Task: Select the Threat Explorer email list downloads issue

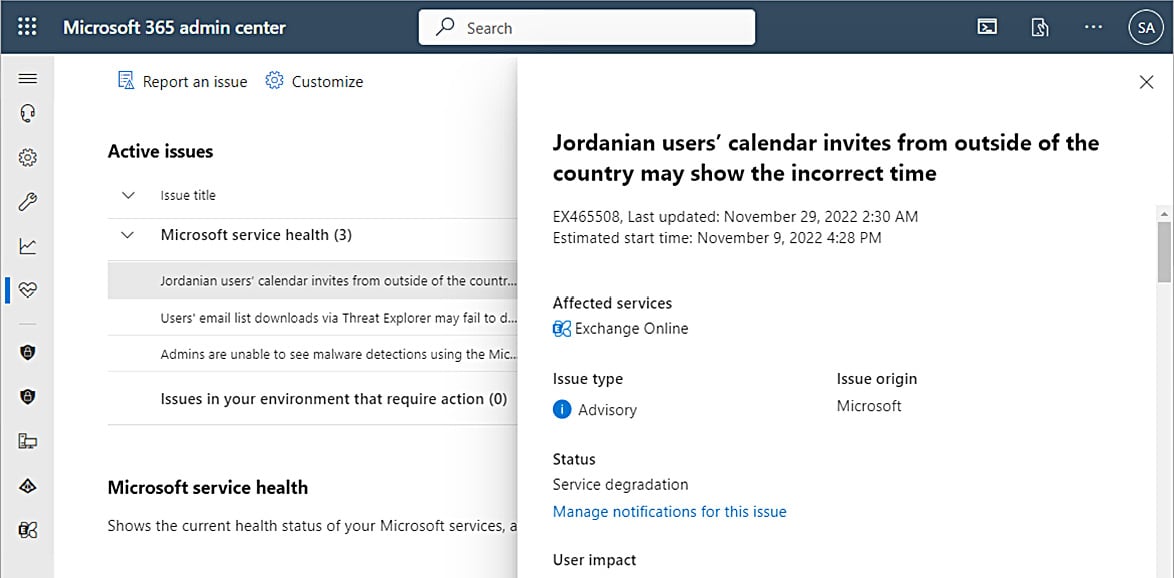Action: [313, 317]
